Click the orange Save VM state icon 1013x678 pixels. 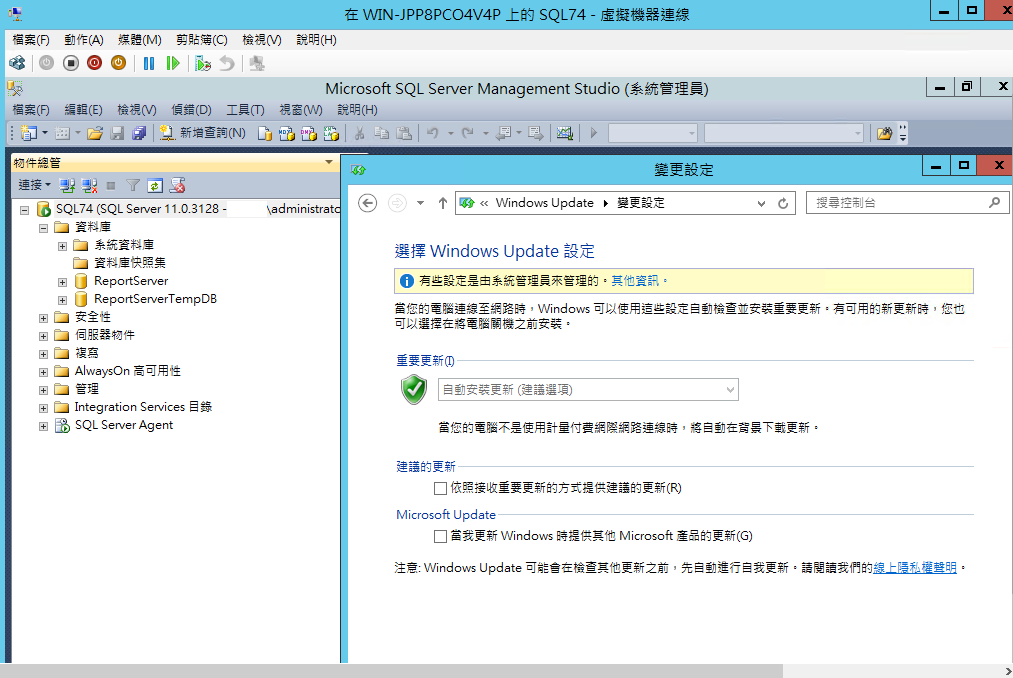coord(118,63)
